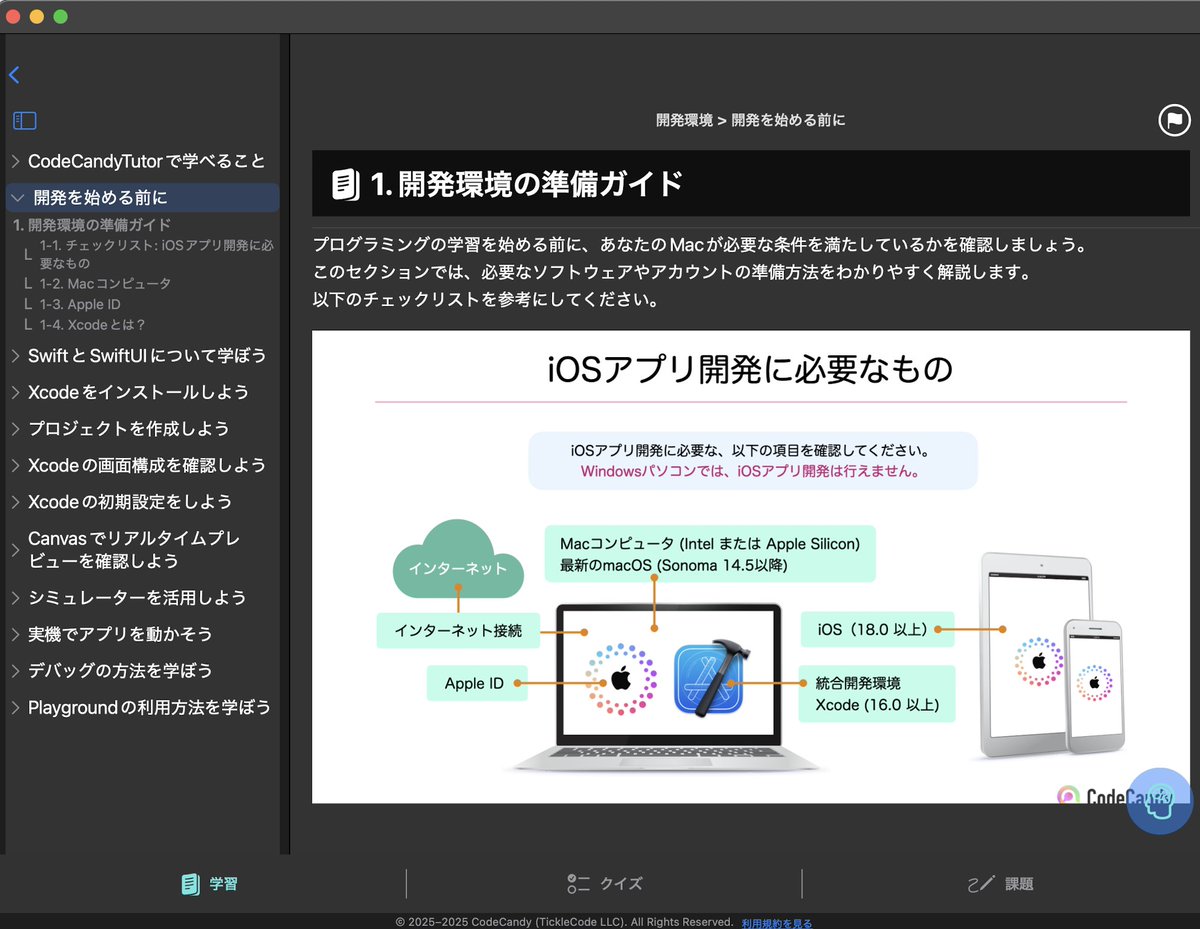This screenshot has width=1200, height=929.
Task: Open 1-4. Xcodeとは？ subsection
Action: point(93,325)
